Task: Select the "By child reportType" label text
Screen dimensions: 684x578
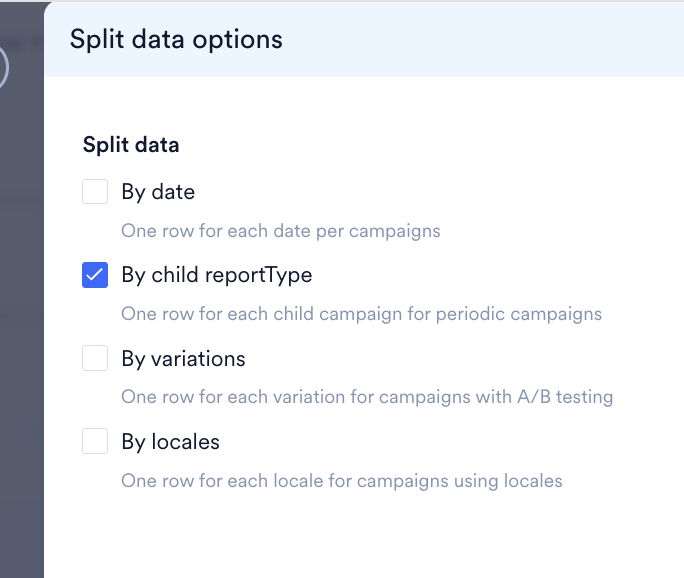Action: [x=216, y=275]
